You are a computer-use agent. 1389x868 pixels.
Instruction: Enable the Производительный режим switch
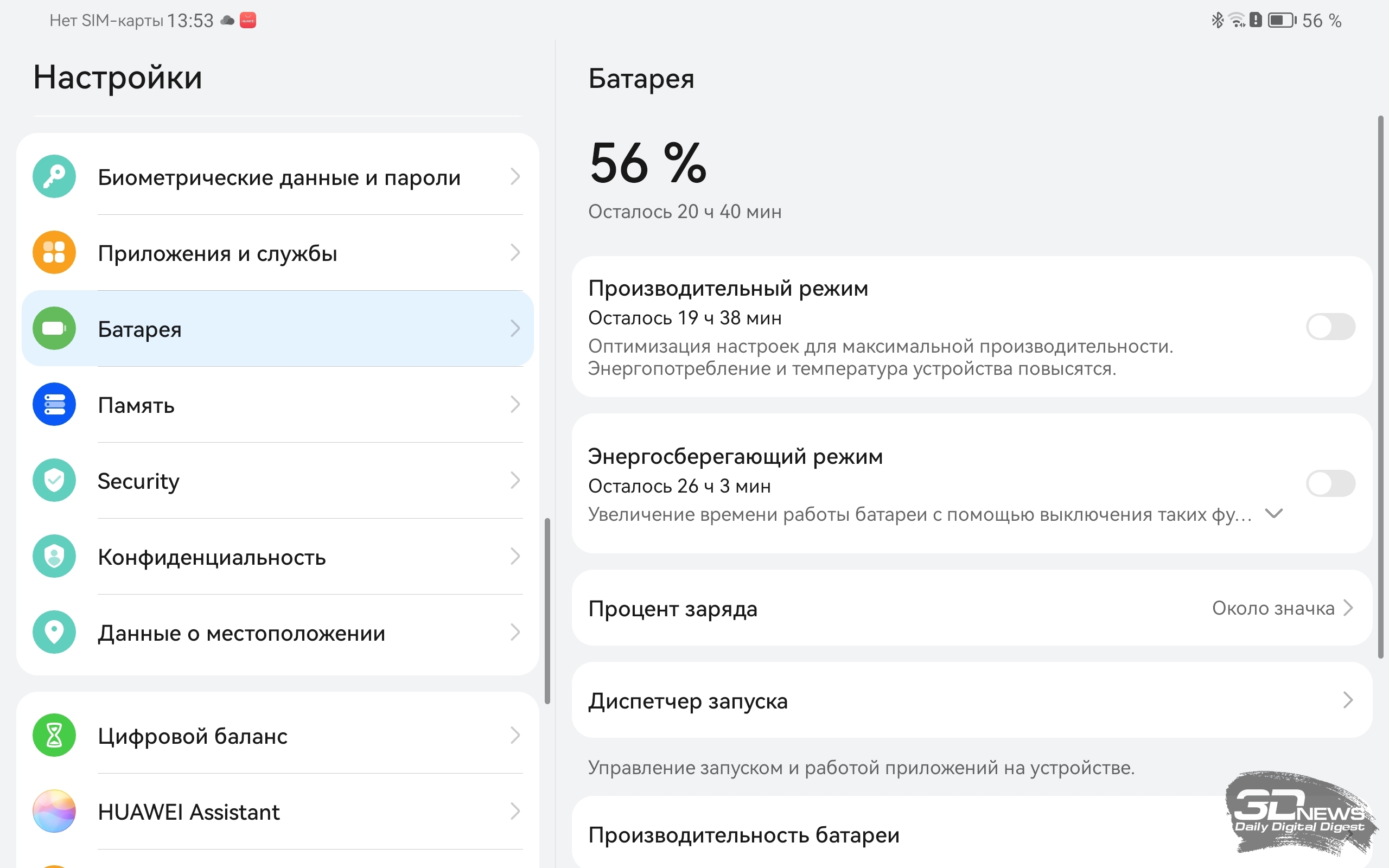pyautogui.click(x=1330, y=327)
